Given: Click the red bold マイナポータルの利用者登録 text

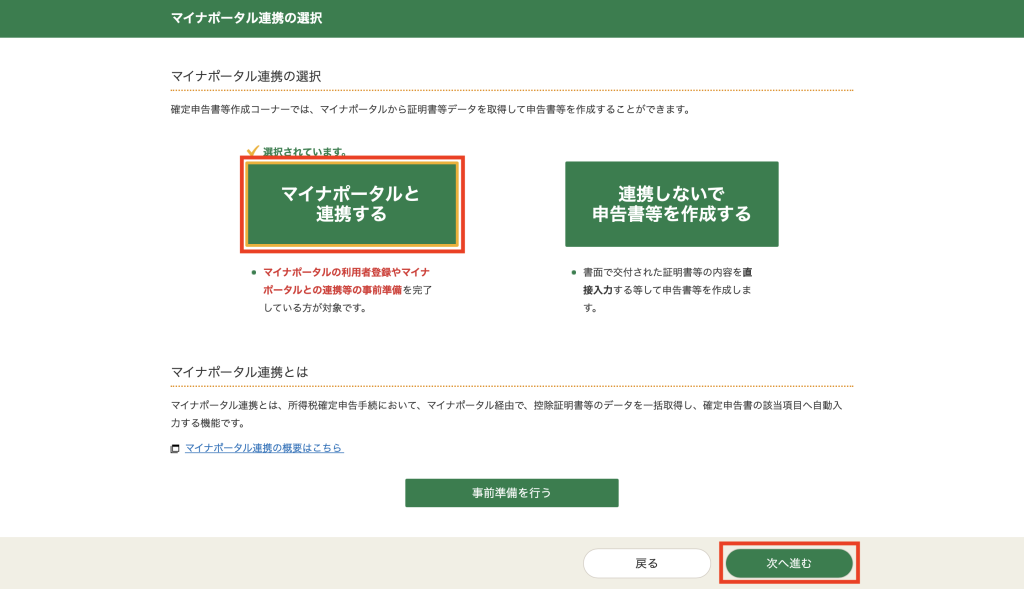Looking at the screenshot, I should tap(346, 272).
